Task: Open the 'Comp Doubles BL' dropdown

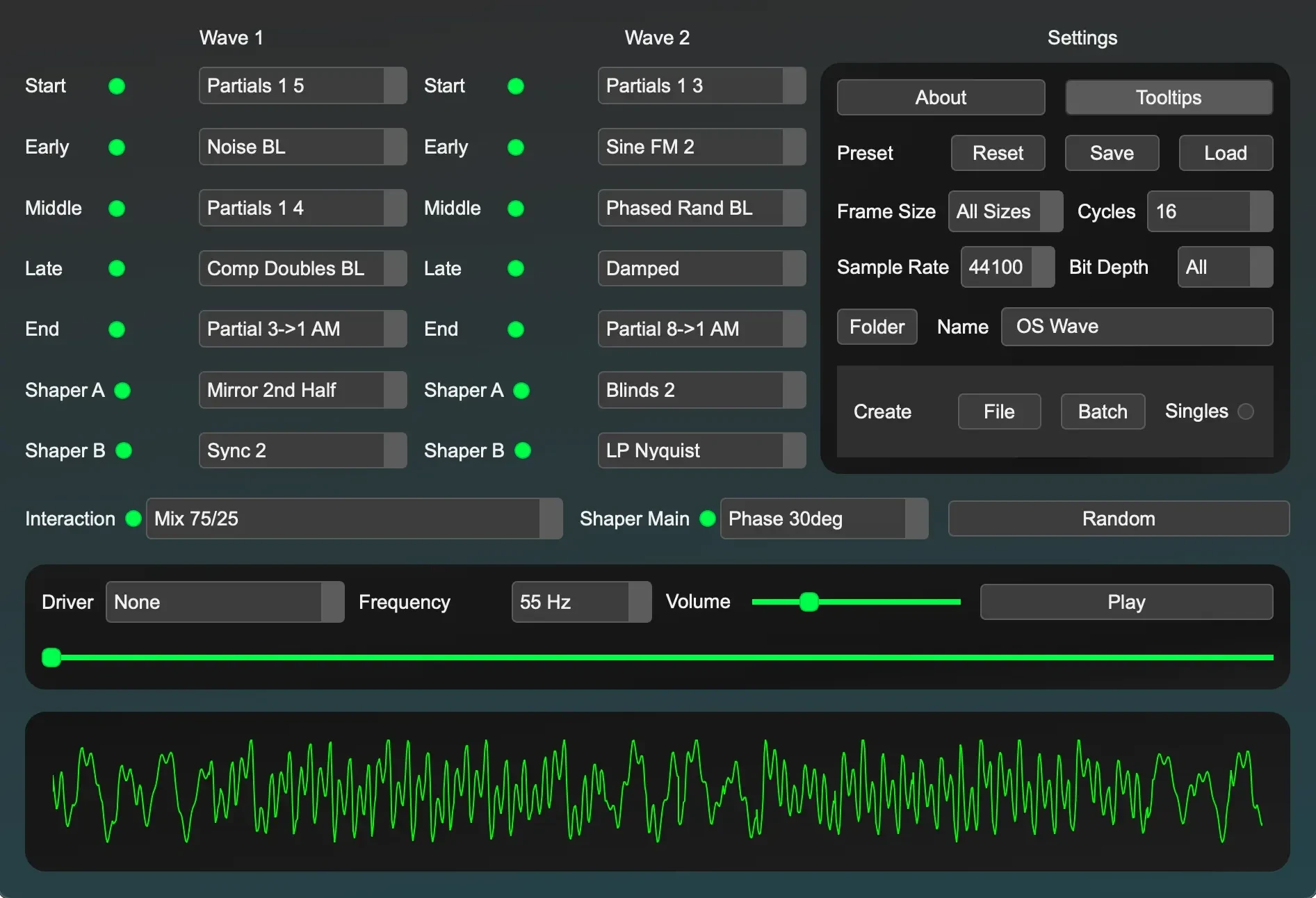Action: click(302, 268)
